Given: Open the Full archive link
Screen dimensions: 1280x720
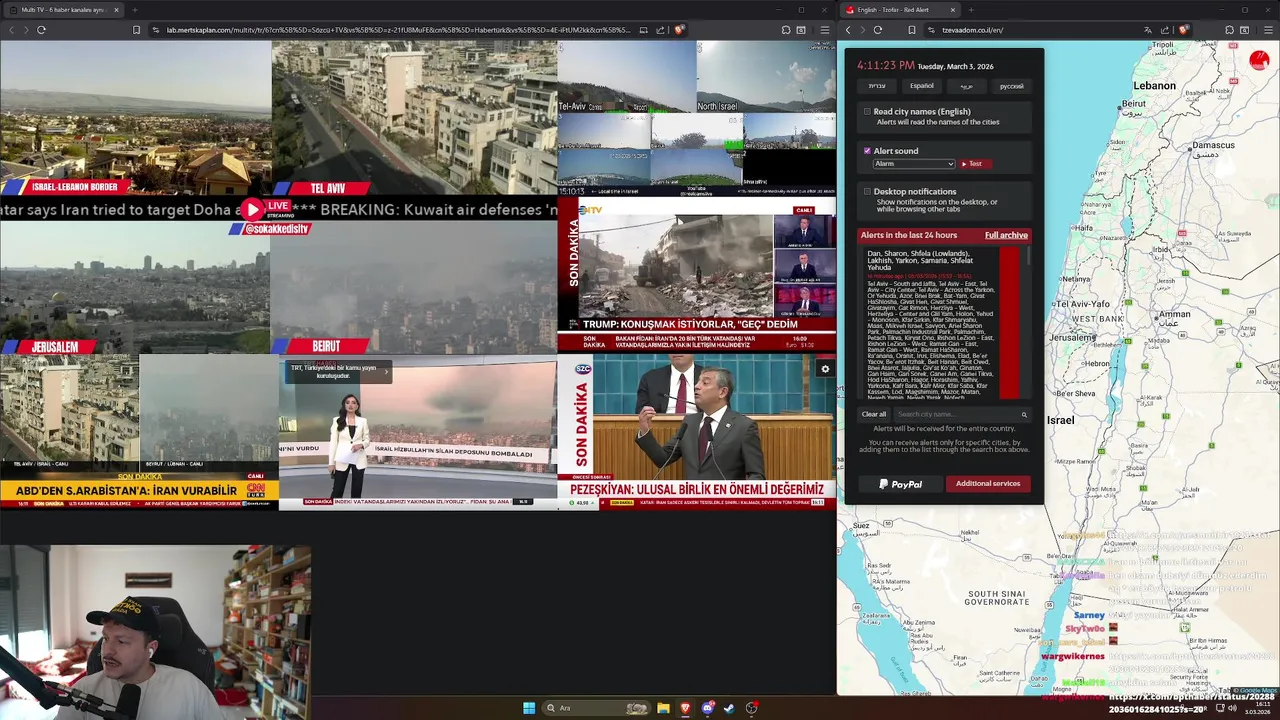Looking at the screenshot, I should pos(1006,235).
